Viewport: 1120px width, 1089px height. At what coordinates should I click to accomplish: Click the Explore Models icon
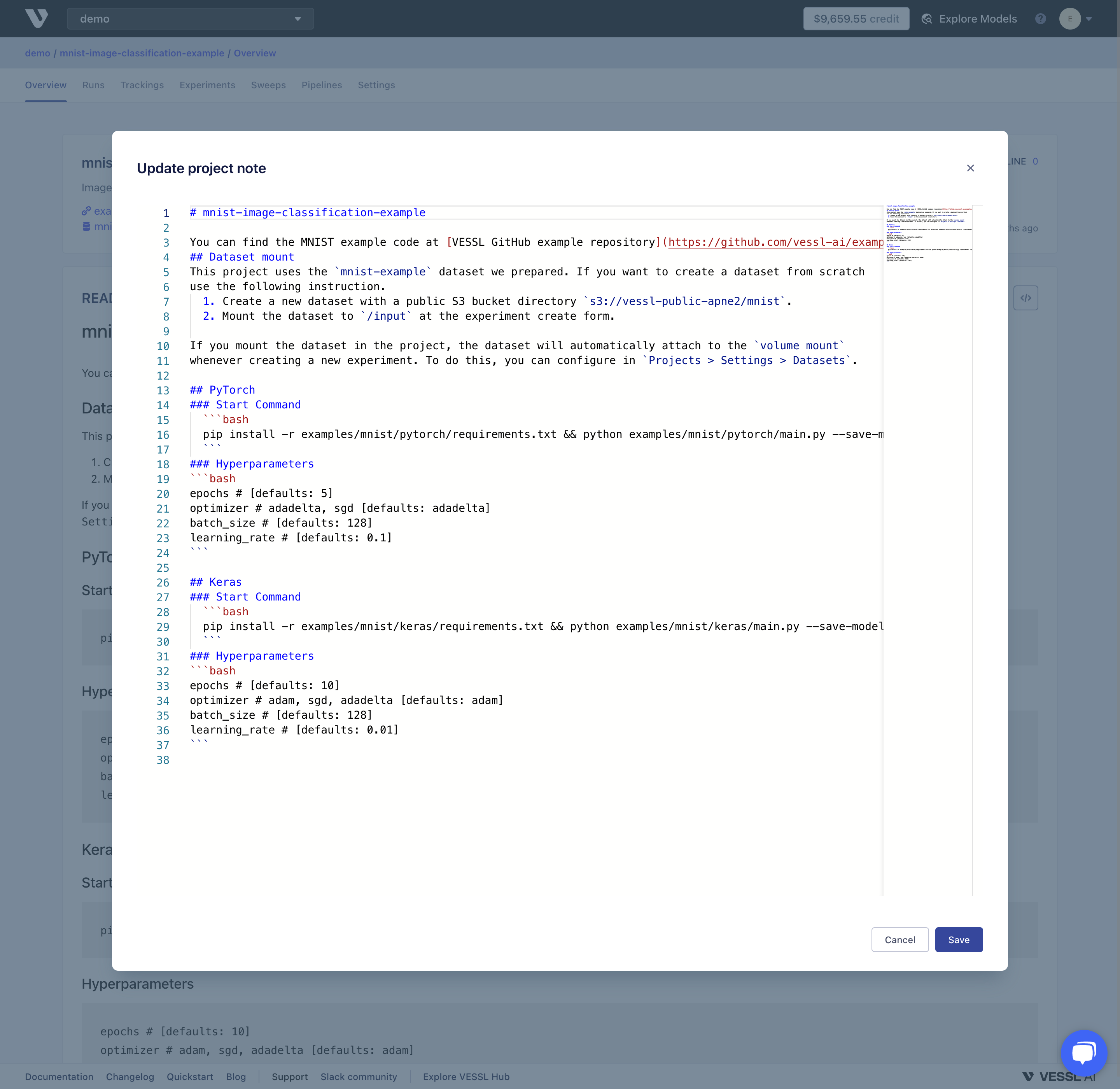click(x=927, y=19)
